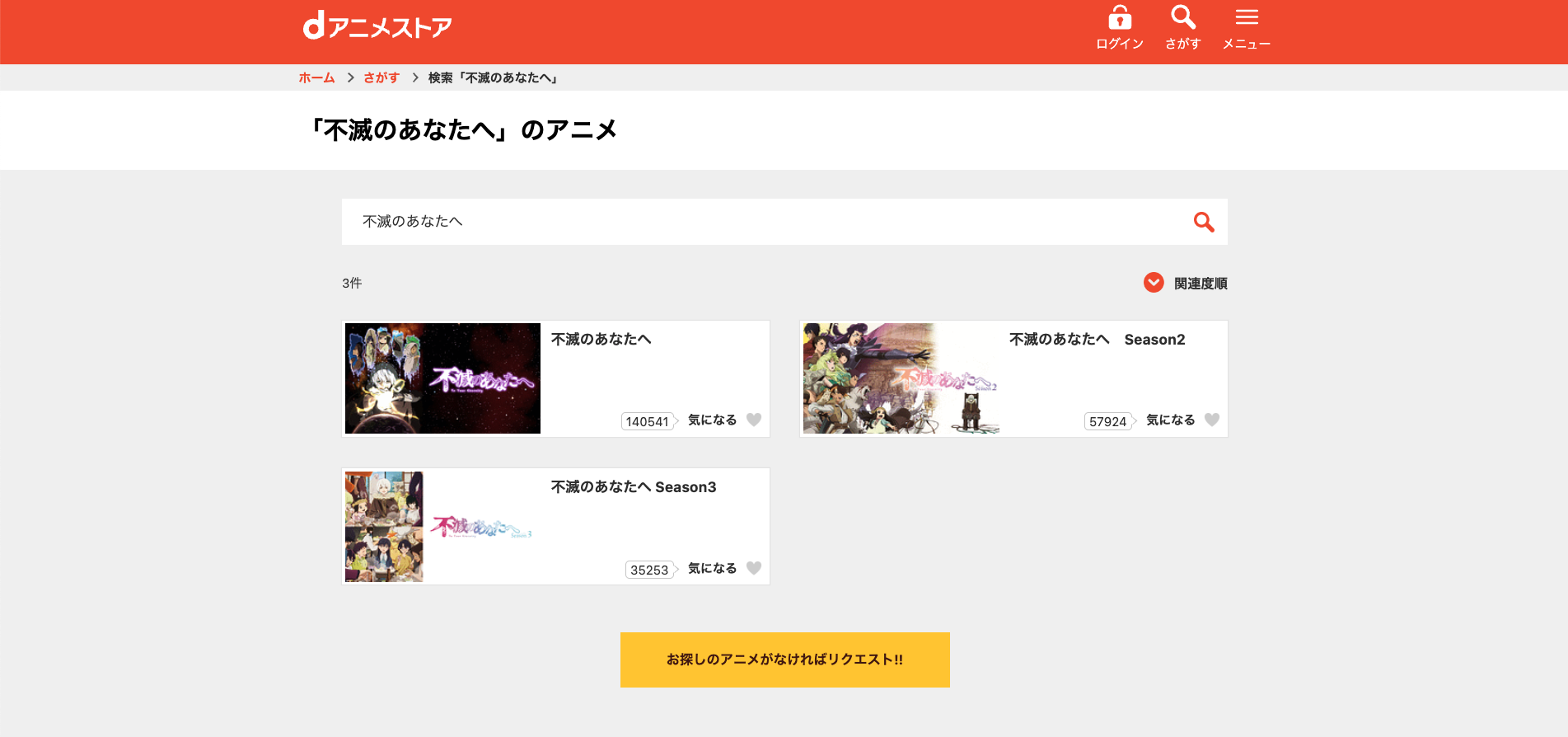This screenshot has width=1568, height=737.
Task: Toggle the heart for 不滅のあなたへ first season
Action: pos(754,420)
